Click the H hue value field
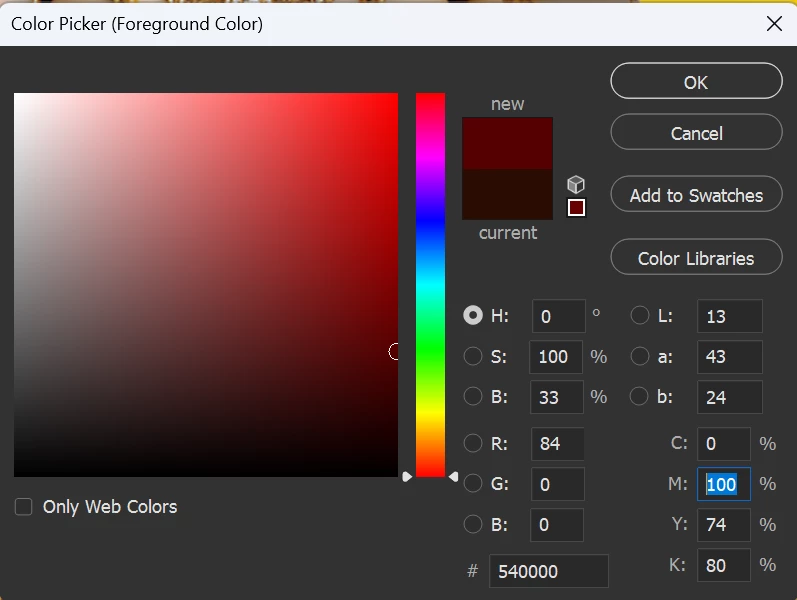Image resolution: width=797 pixels, height=600 pixels. [x=558, y=316]
